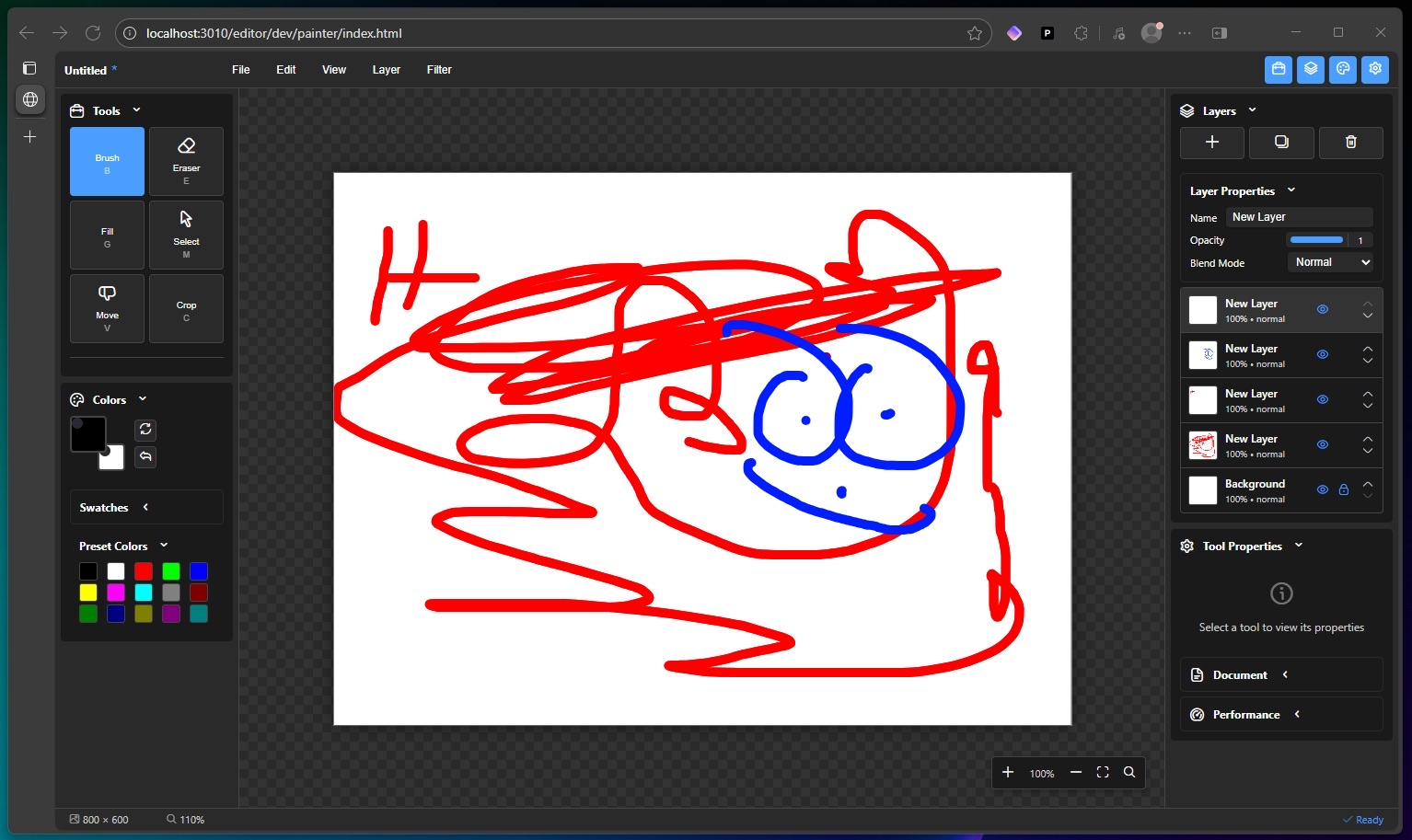
Task: Toggle visibility of the topmost New Layer
Action: [x=1323, y=309]
